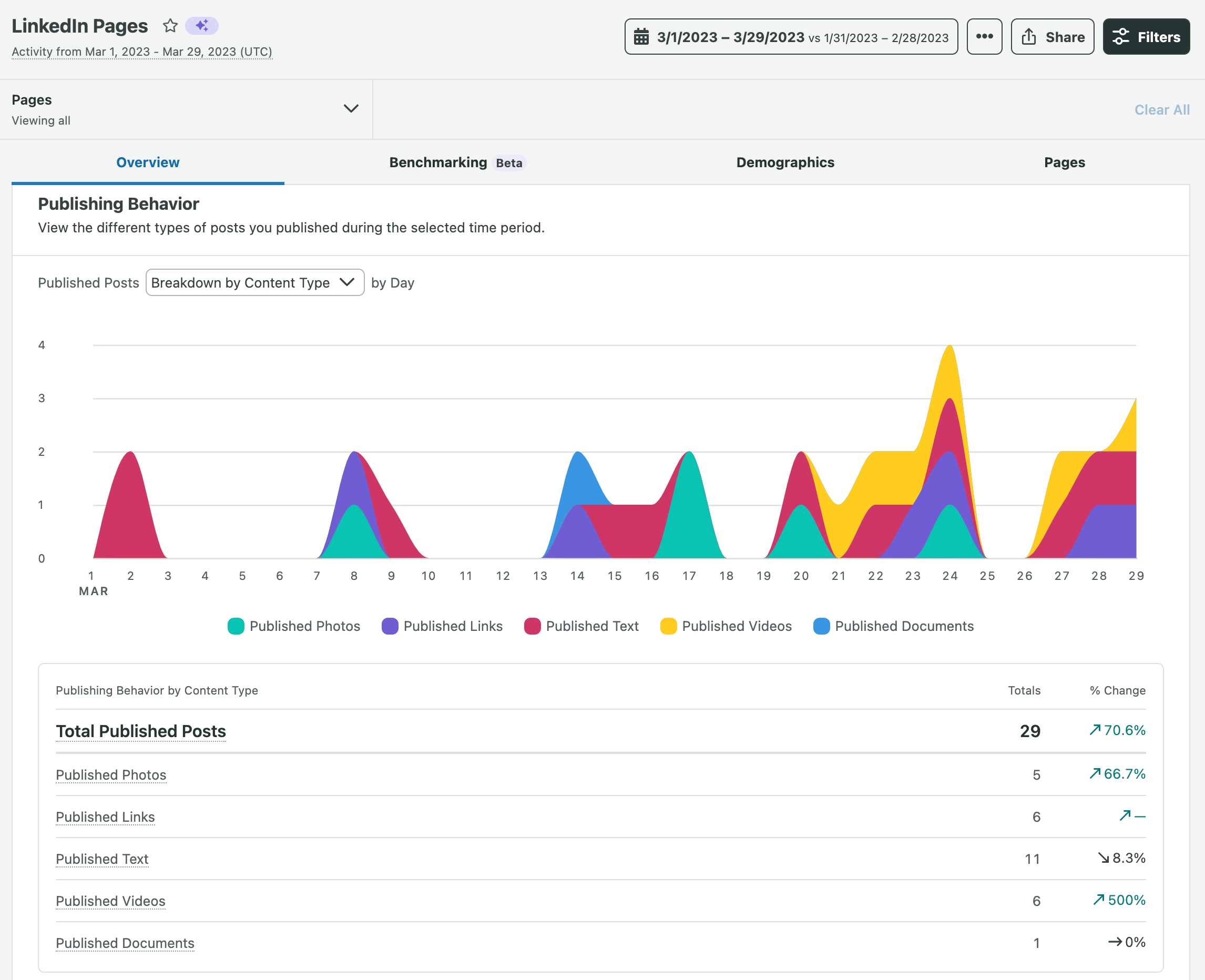The image size is (1205, 980).
Task: Open the three-dot more options menu
Action: (x=984, y=37)
